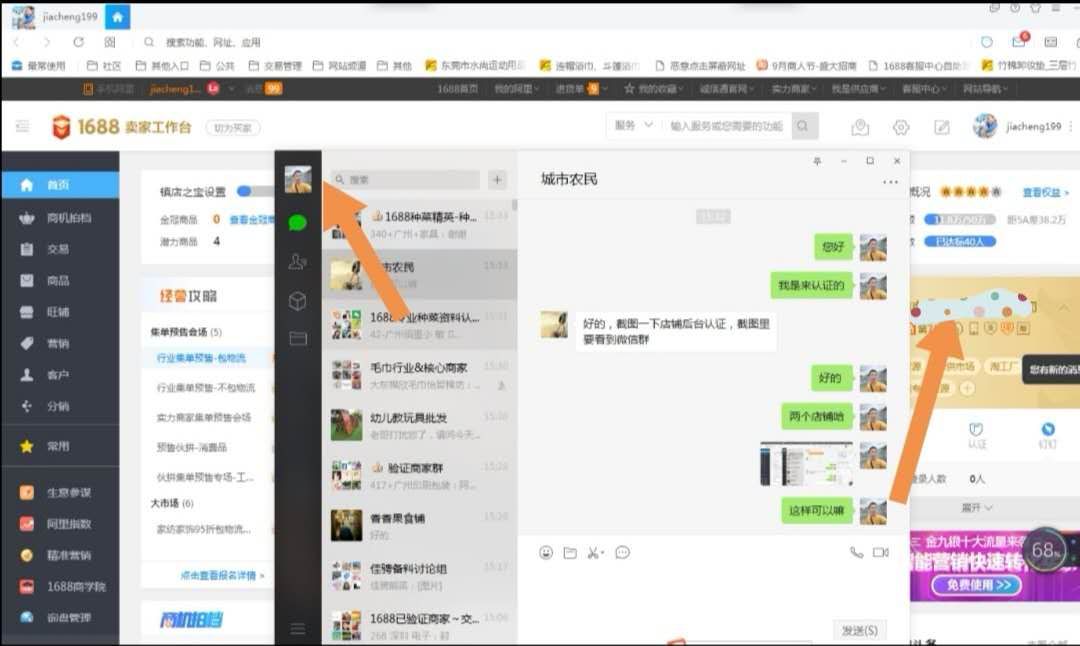The height and width of the screenshot is (646, 1080).
Task: Open 行业集单预售-包物流 link
Action: pyautogui.click(x=201, y=358)
